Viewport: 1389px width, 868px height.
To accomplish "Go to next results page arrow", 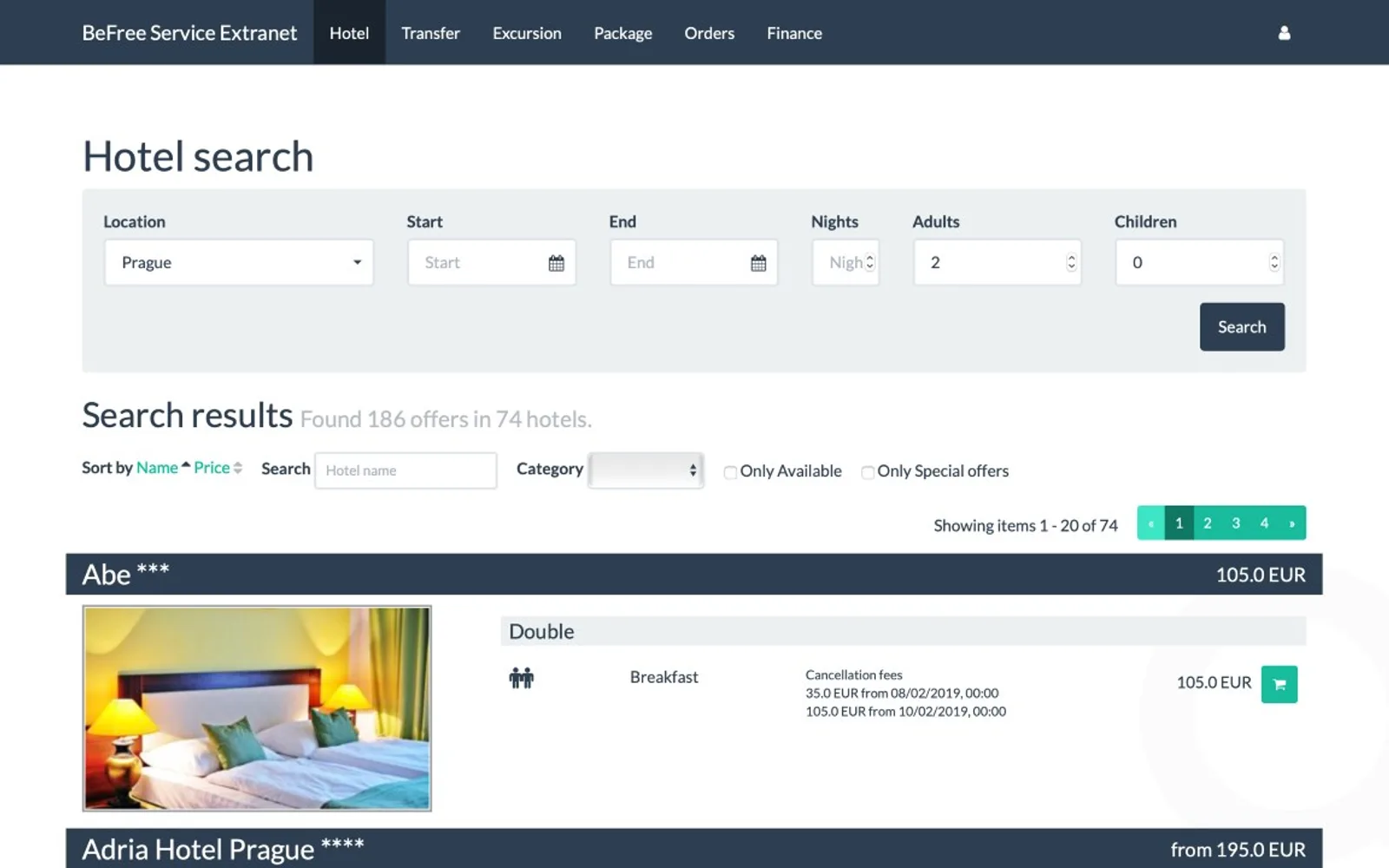I will (x=1292, y=523).
